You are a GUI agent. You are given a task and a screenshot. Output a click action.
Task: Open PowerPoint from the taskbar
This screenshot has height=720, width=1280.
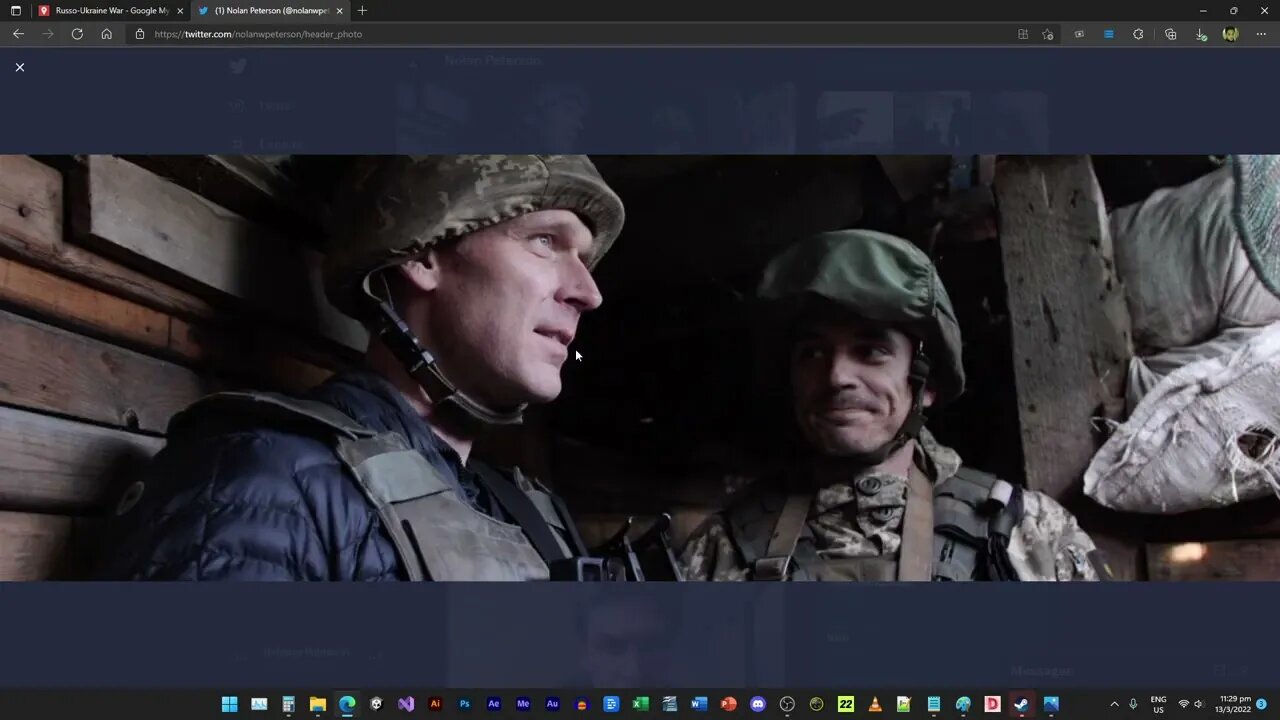(x=729, y=704)
